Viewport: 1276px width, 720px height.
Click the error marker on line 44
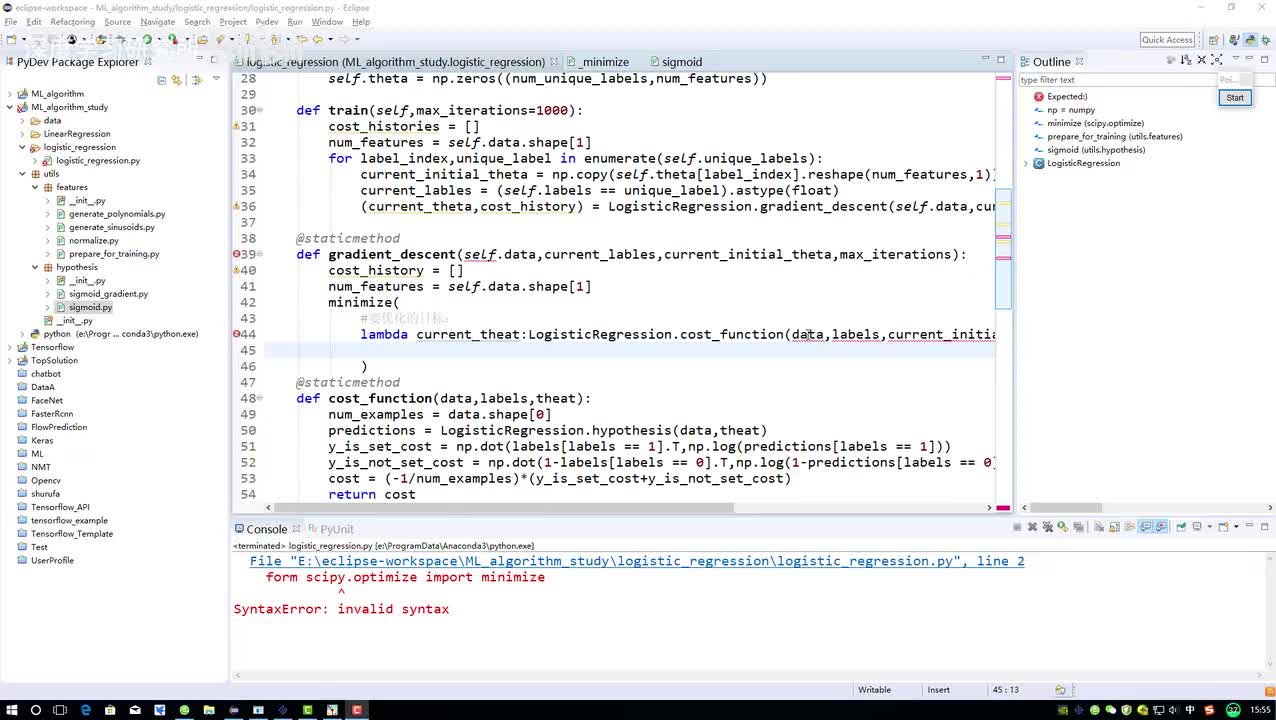pyautogui.click(x=236, y=334)
